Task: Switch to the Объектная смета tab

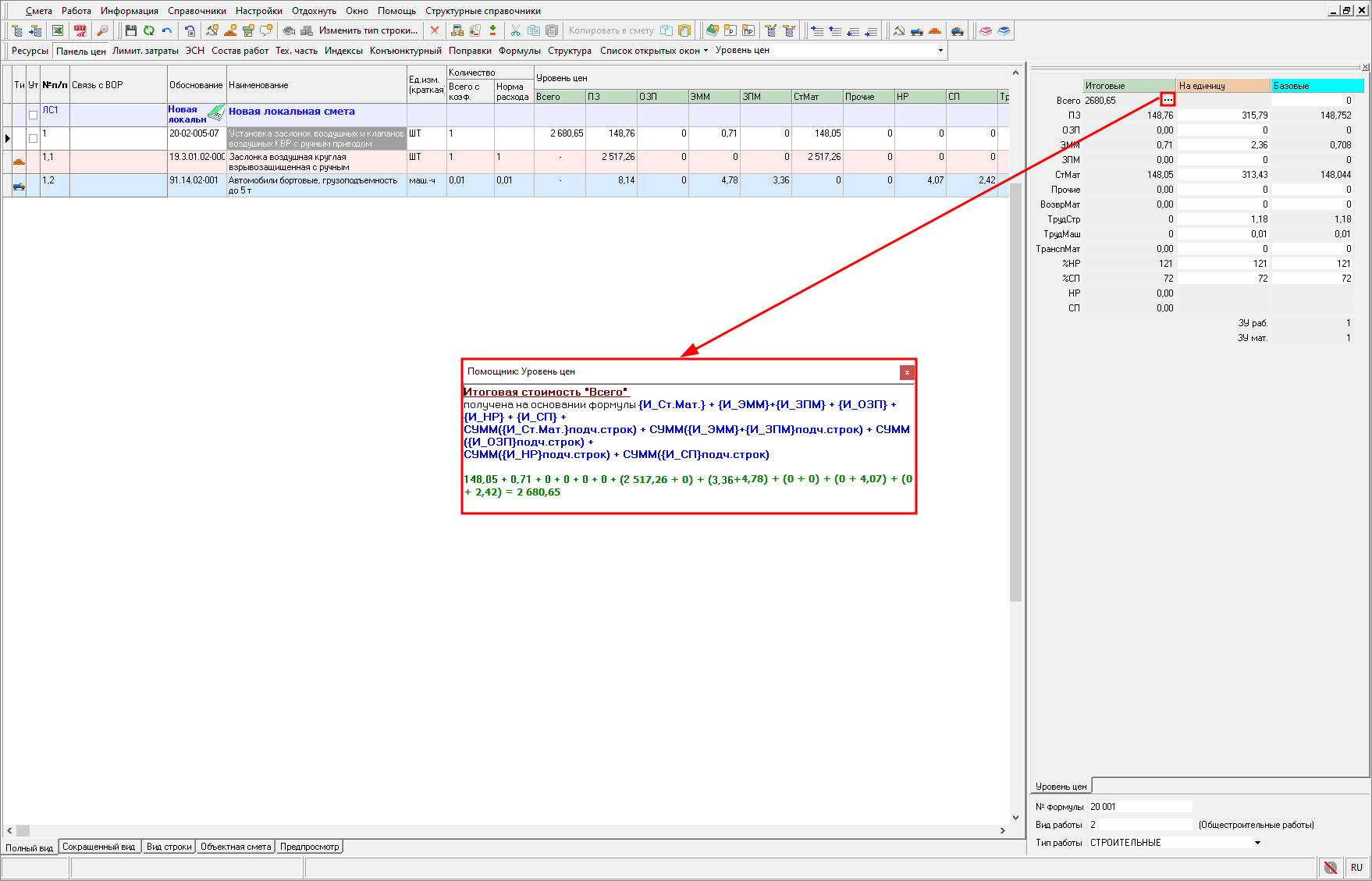Action: tap(236, 847)
